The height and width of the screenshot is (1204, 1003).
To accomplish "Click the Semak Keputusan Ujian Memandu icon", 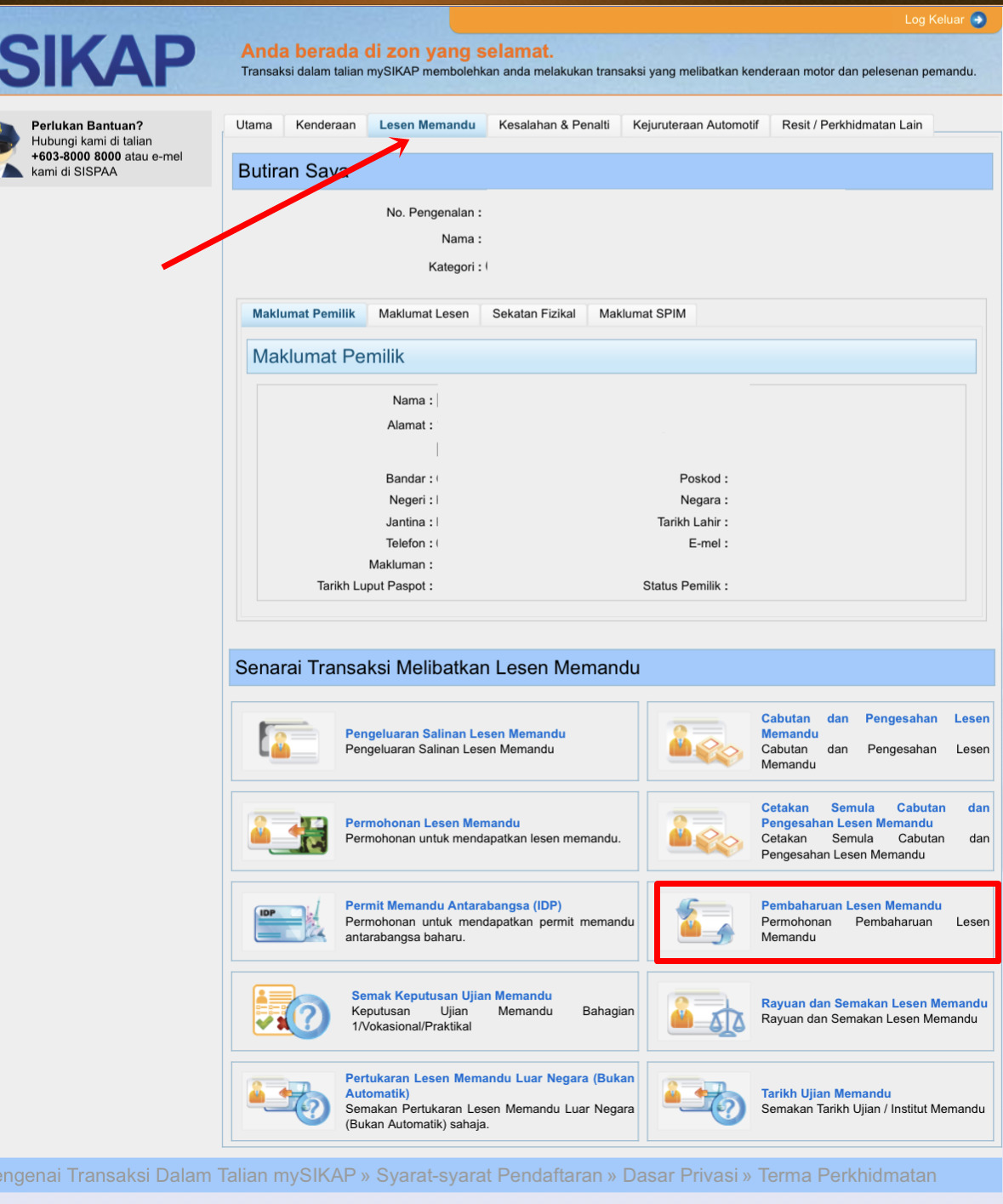I will coord(290,1011).
